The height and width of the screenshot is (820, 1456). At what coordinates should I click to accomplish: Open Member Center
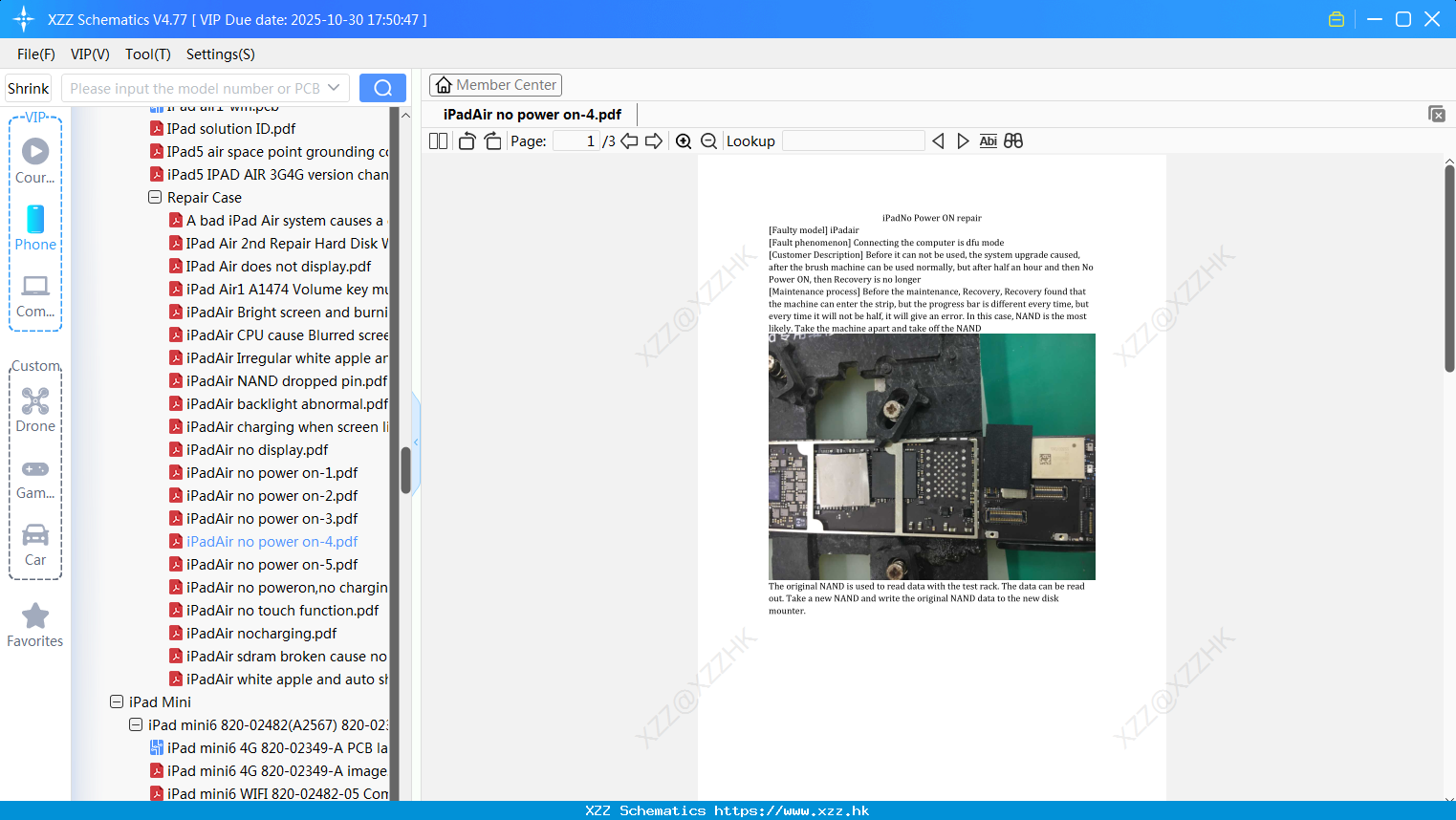pyautogui.click(x=495, y=85)
